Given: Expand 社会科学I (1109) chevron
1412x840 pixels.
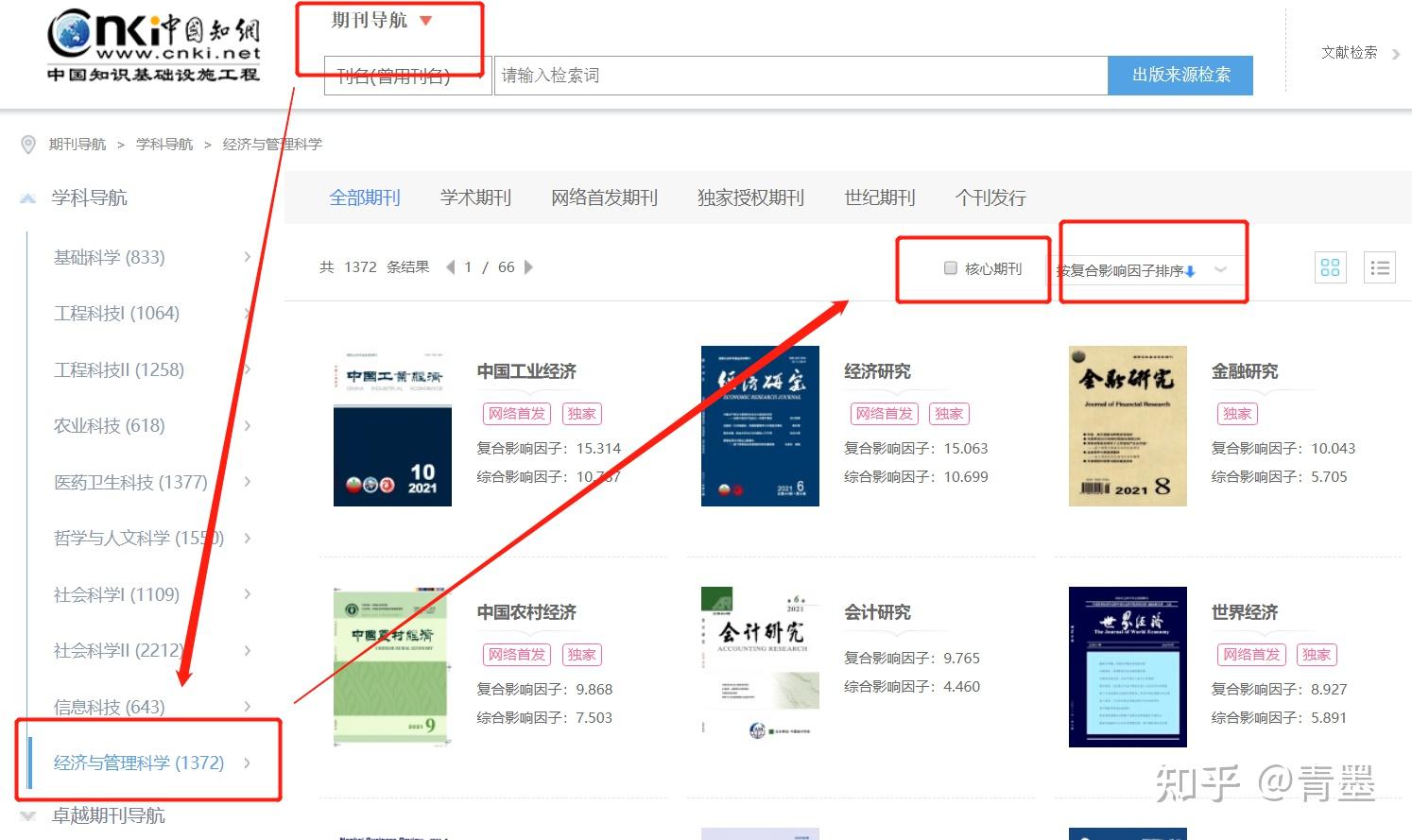Looking at the screenshot, I should tap(248, 594).
